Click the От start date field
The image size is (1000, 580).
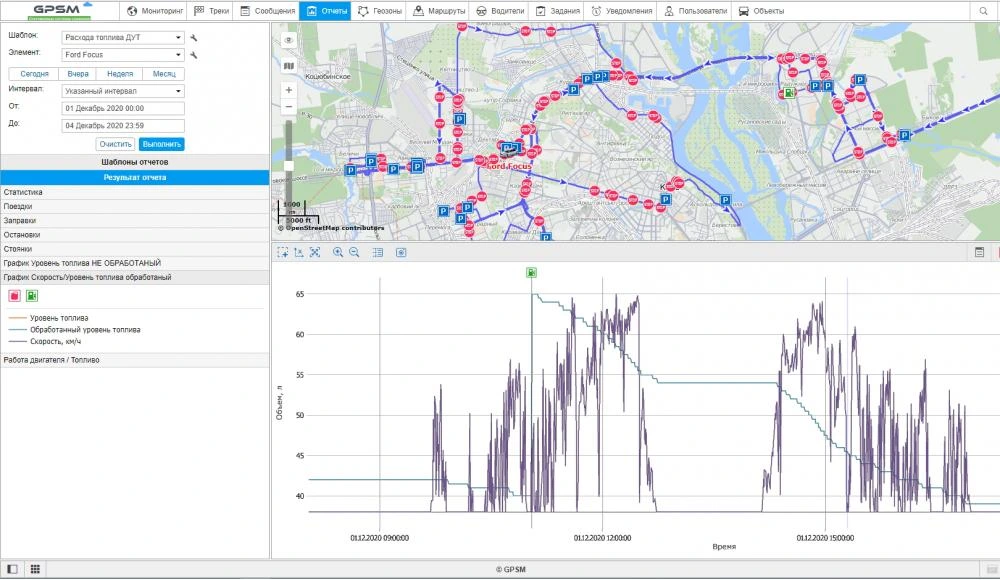tap(123, 108)
